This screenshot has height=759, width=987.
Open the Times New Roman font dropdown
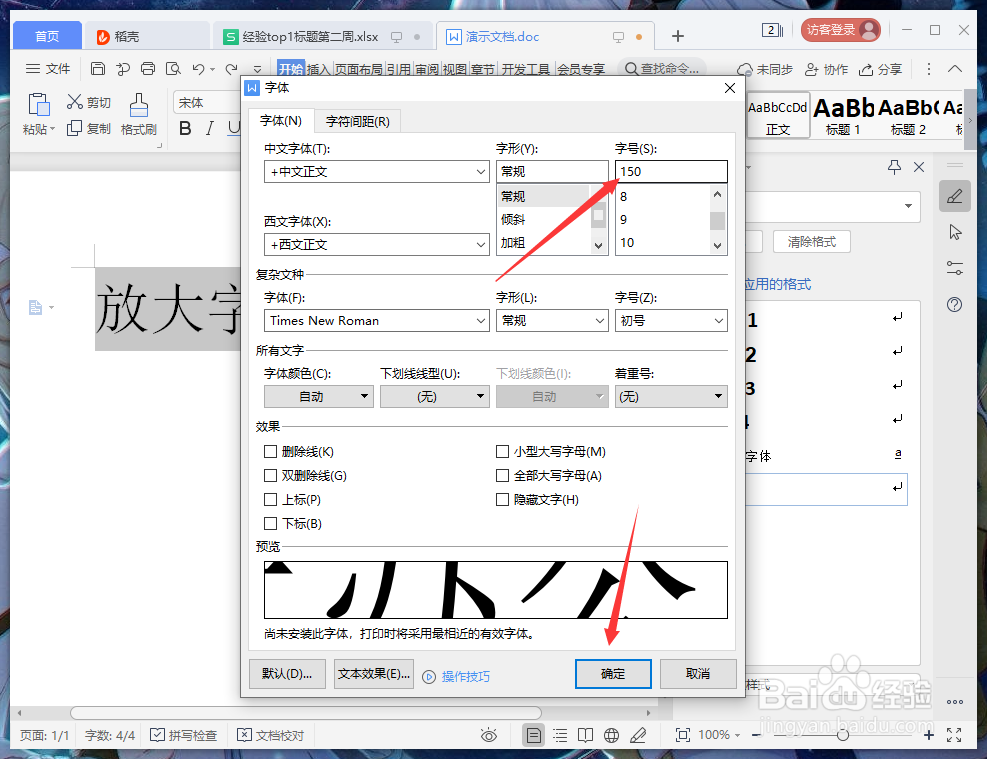click(x=376, y=320)
